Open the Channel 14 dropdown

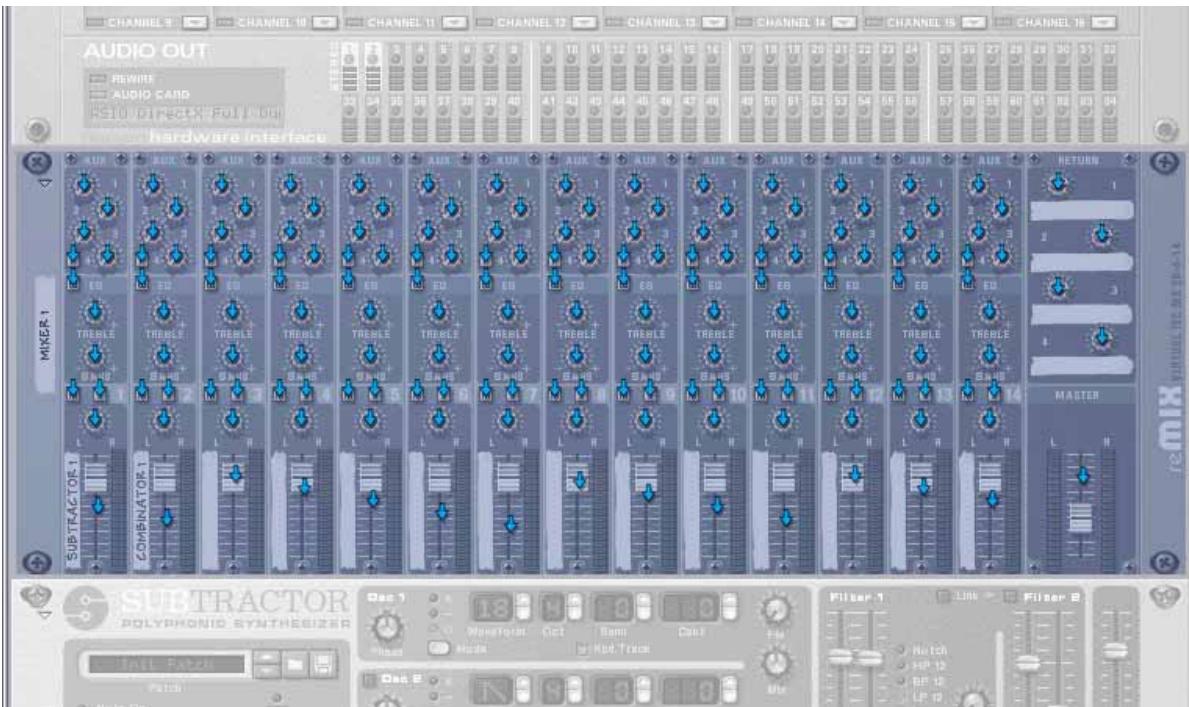coord(844,23)
